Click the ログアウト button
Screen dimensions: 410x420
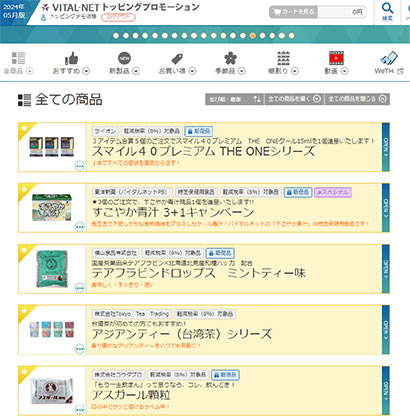[119, 17]
